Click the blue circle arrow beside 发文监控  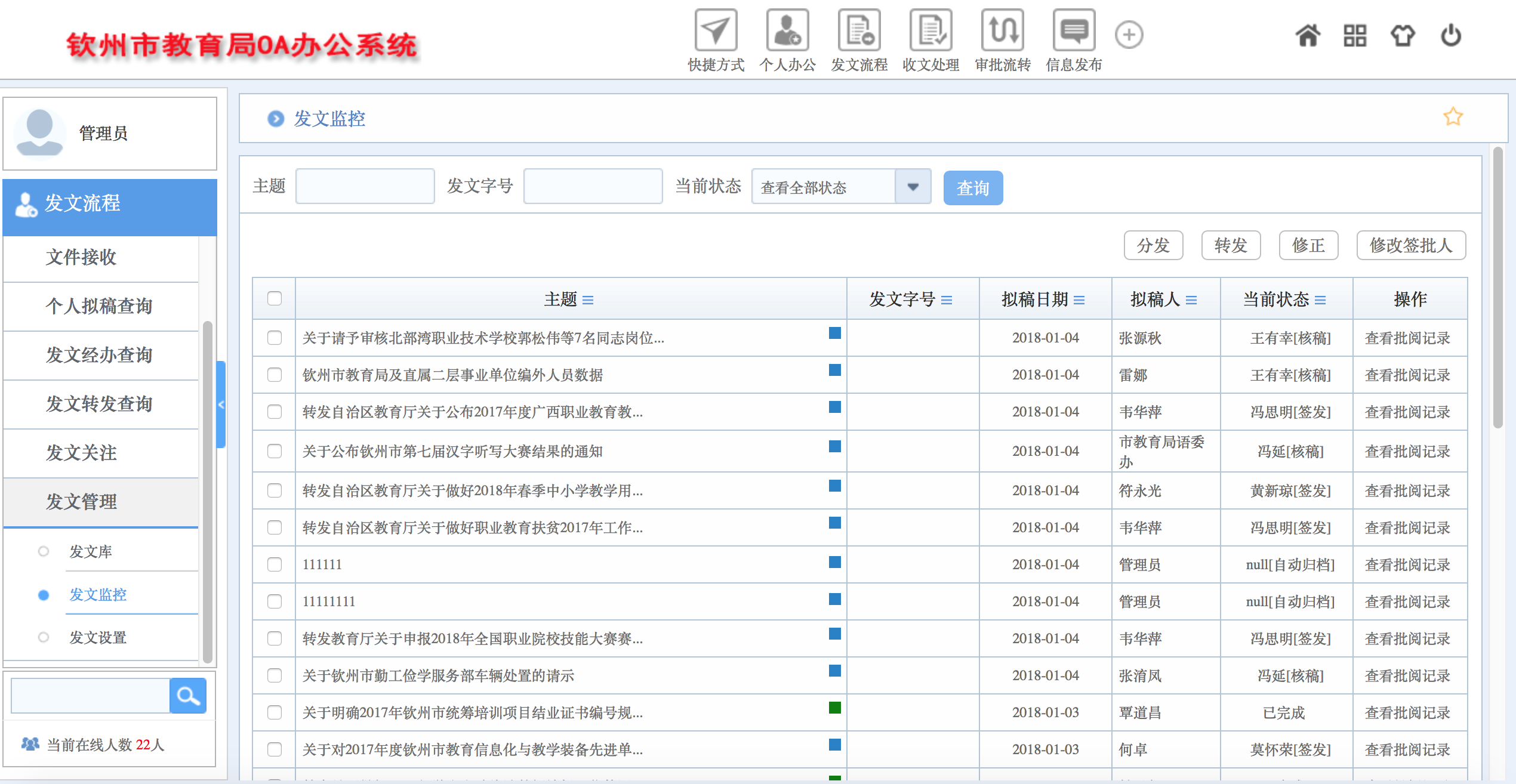tap(276, 119)
